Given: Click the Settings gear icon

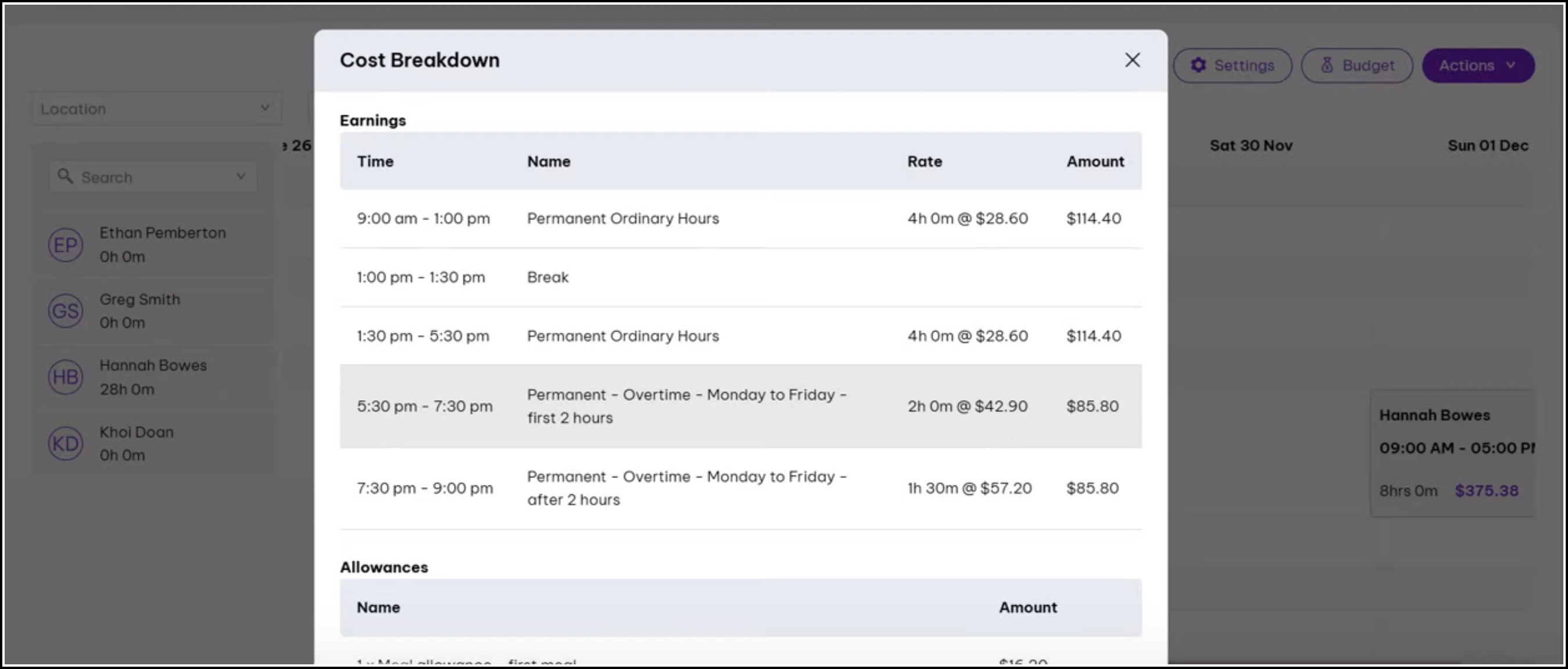Looking at the screenshot, I should click(1198, 65).
